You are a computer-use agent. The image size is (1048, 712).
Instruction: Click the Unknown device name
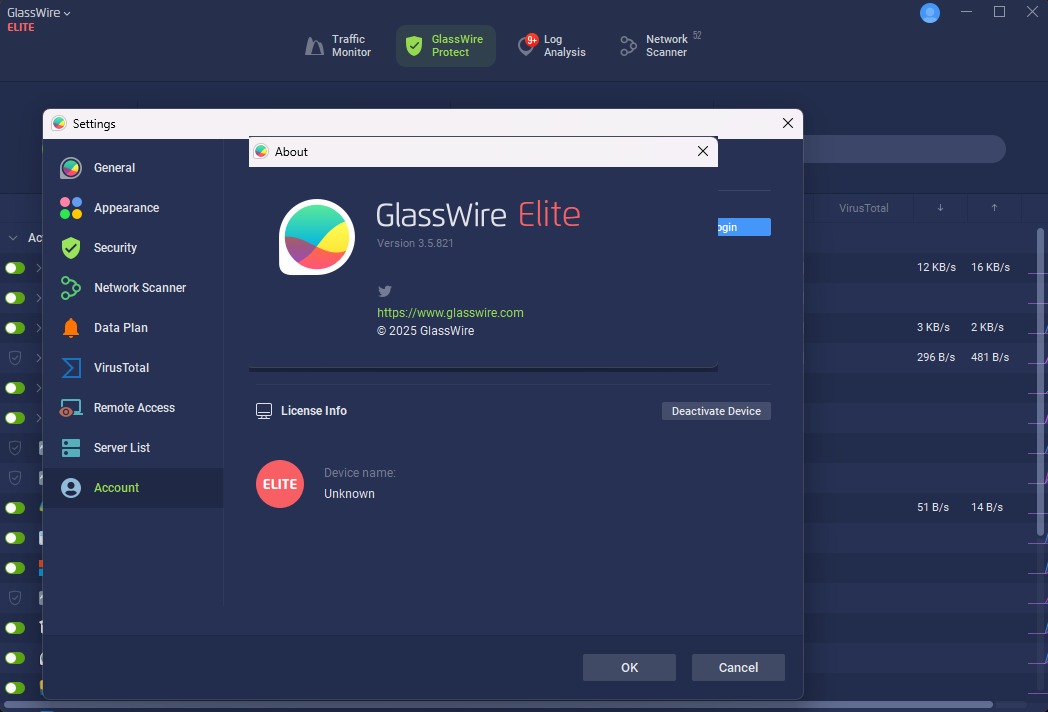(x=350, y=493)
